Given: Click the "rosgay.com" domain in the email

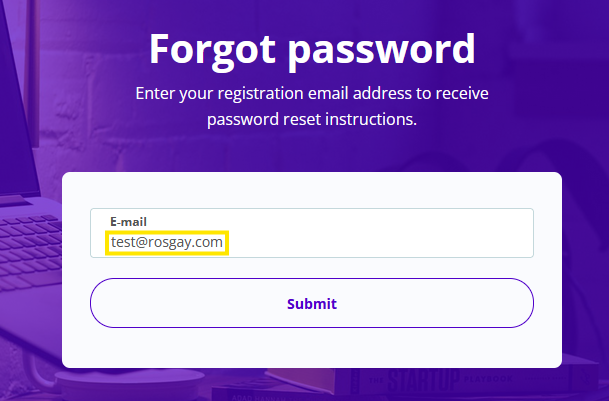Looking at the screenshot, I should click(x=186, y=242).
